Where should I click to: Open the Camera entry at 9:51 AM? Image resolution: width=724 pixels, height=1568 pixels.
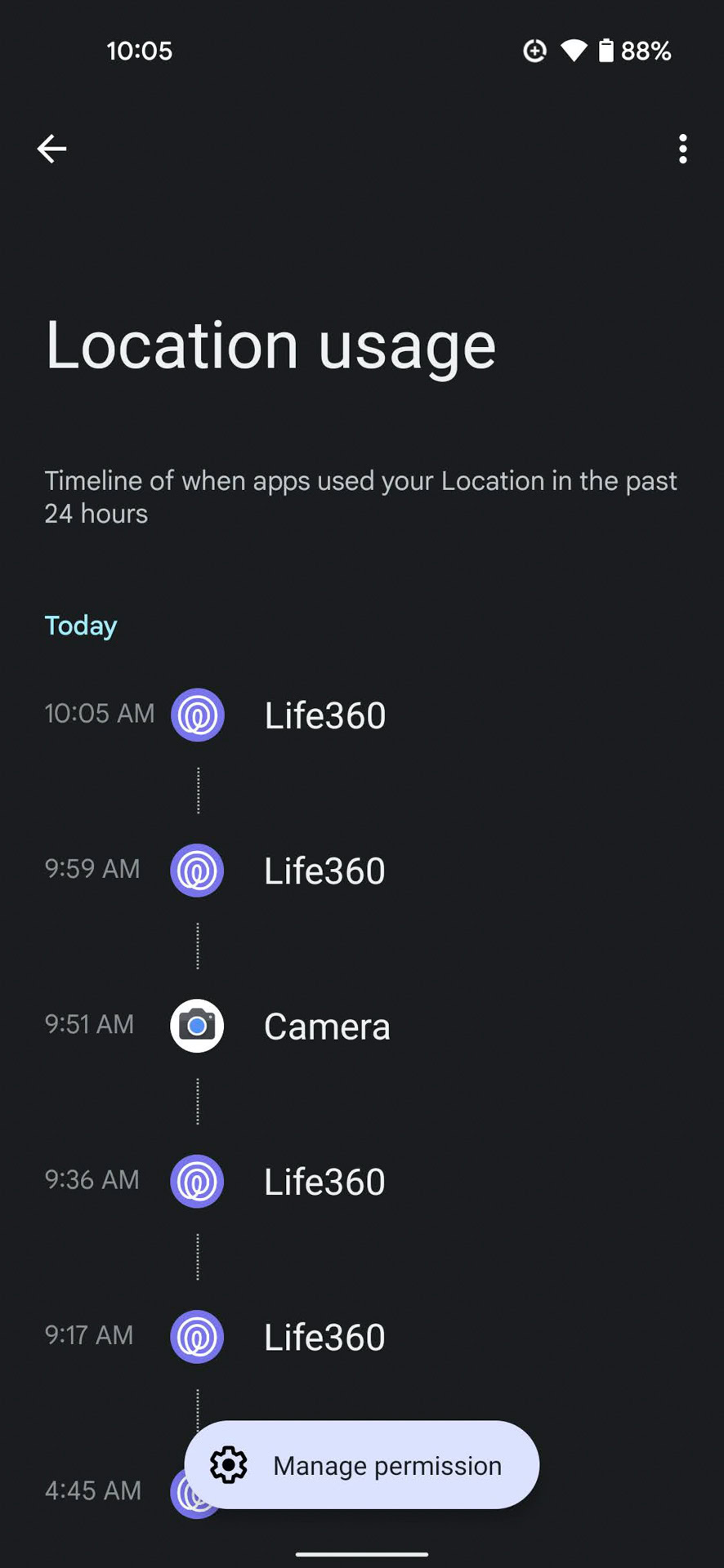coord(327,1027)
